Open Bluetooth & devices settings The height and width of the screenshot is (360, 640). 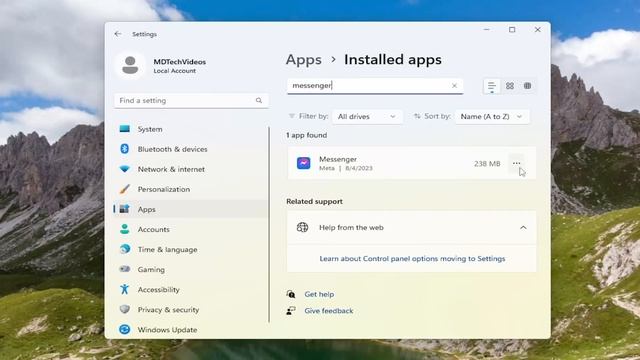click(x=191, y=149)
